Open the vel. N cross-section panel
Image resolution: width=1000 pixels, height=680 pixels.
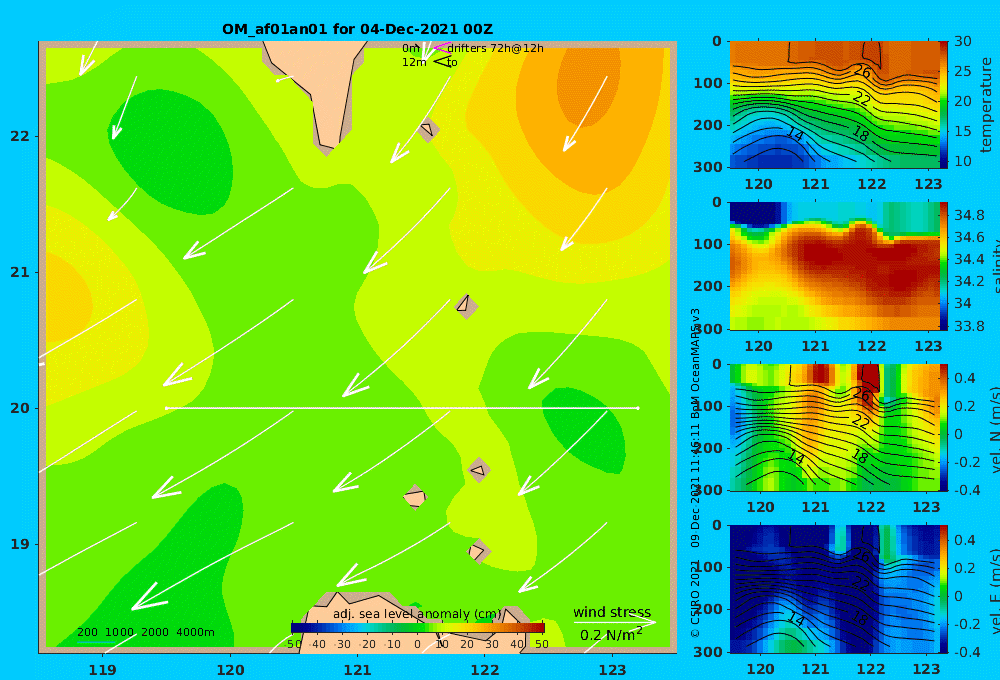pyautogui.click(x=834, y=427)
